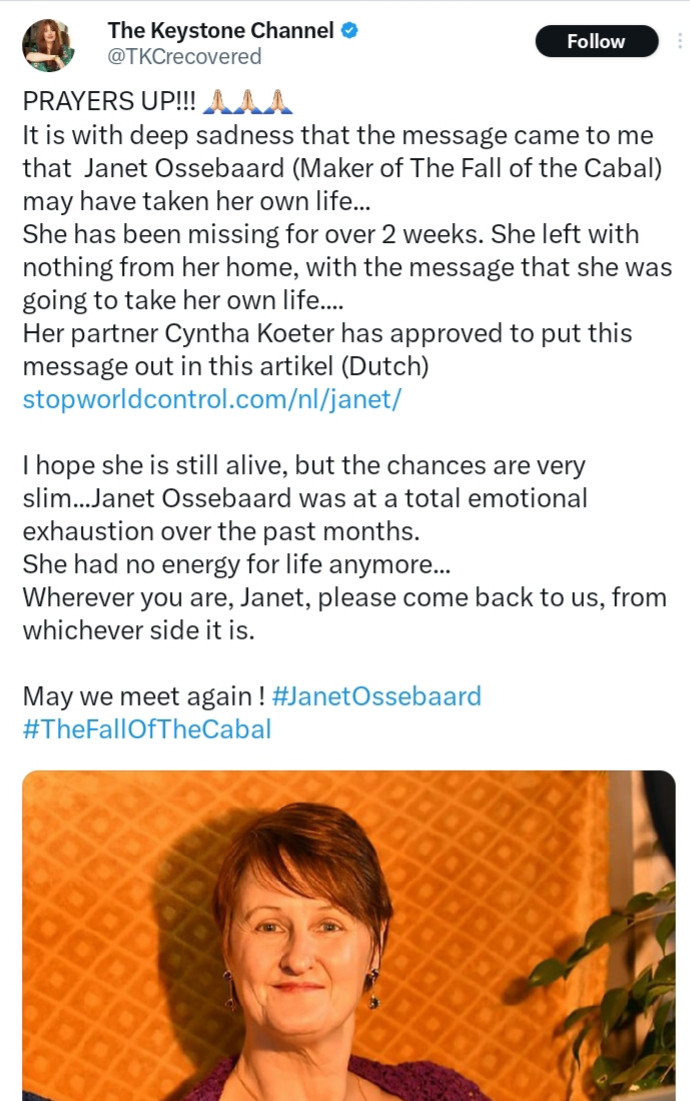This screenshot has height=1101, width=690.
Task: Click The Keystone Channel display name
Action: [220, 31]
